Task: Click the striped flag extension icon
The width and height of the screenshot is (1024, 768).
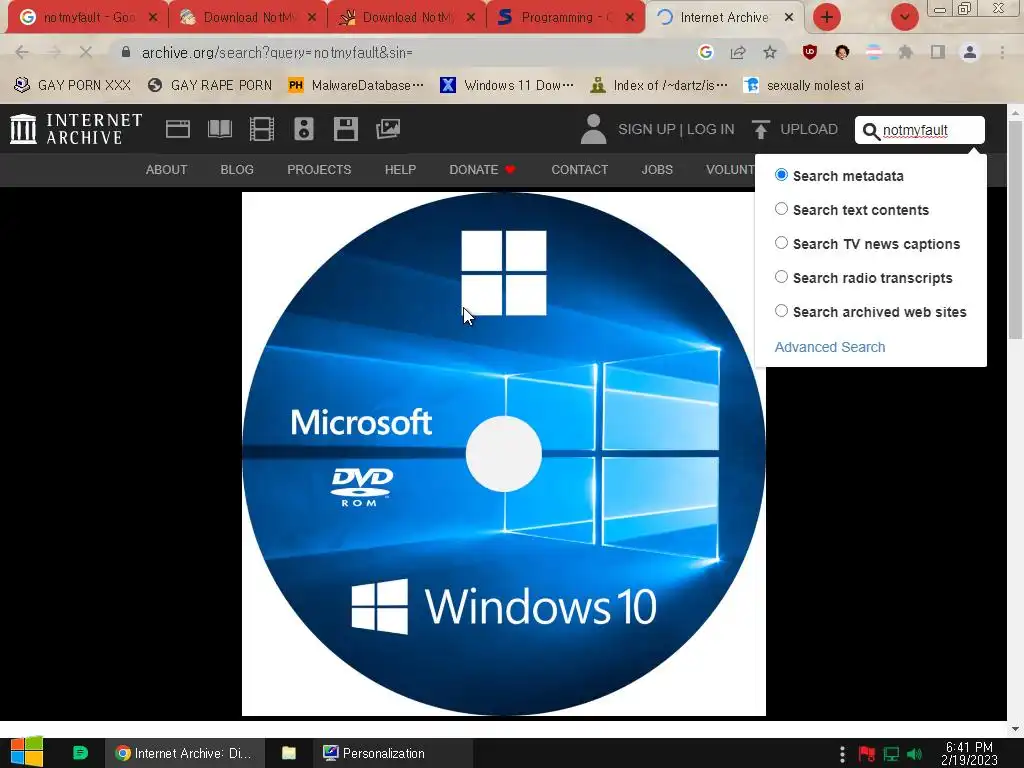Action: pyautogui.click(x=874, y=52)
